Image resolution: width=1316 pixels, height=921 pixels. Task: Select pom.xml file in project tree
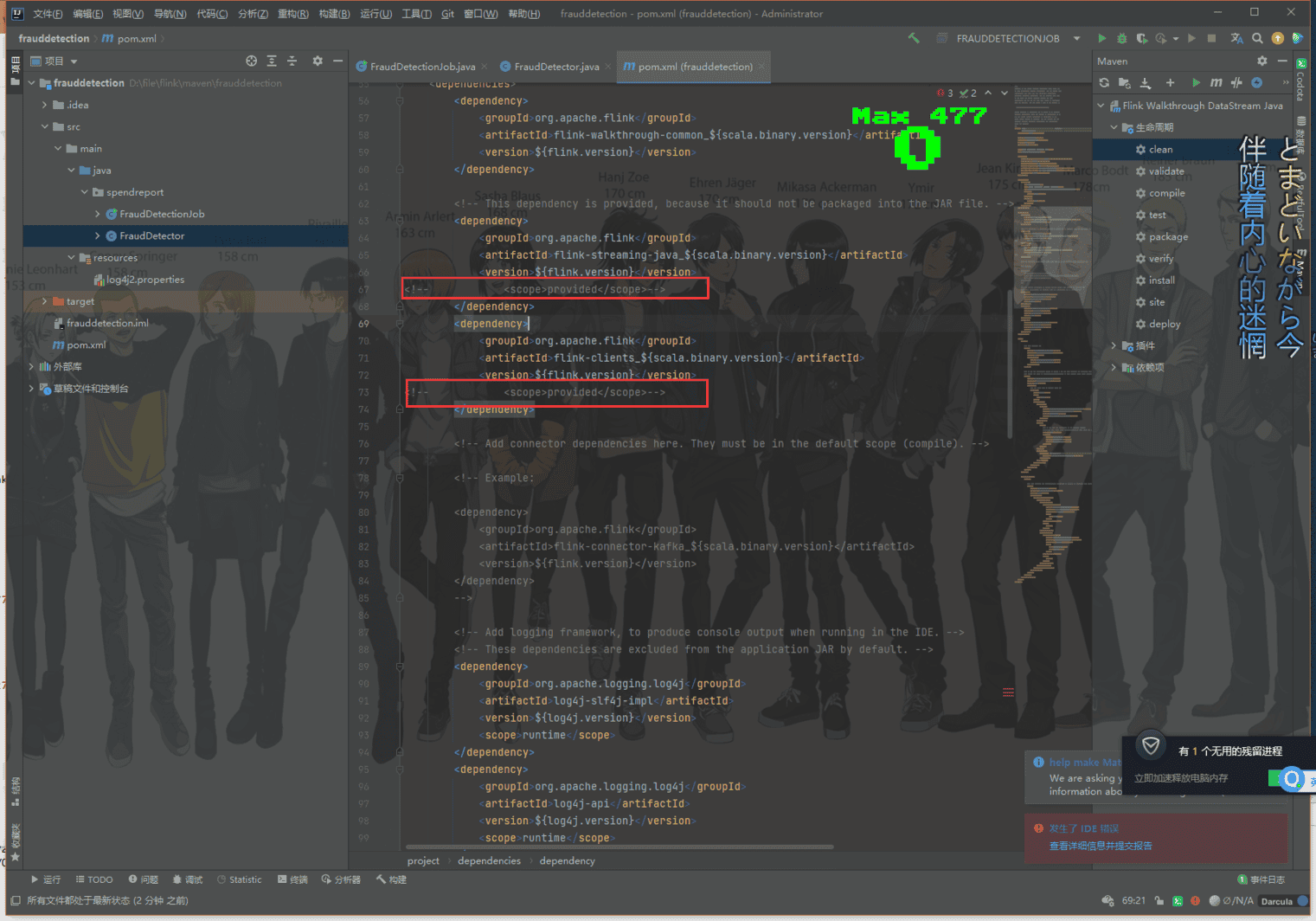pyautogui.click(x=86, y=345)
